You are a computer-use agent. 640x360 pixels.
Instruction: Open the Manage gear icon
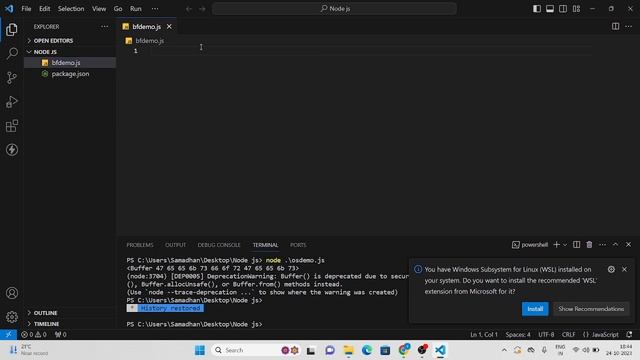pos(12,317)
